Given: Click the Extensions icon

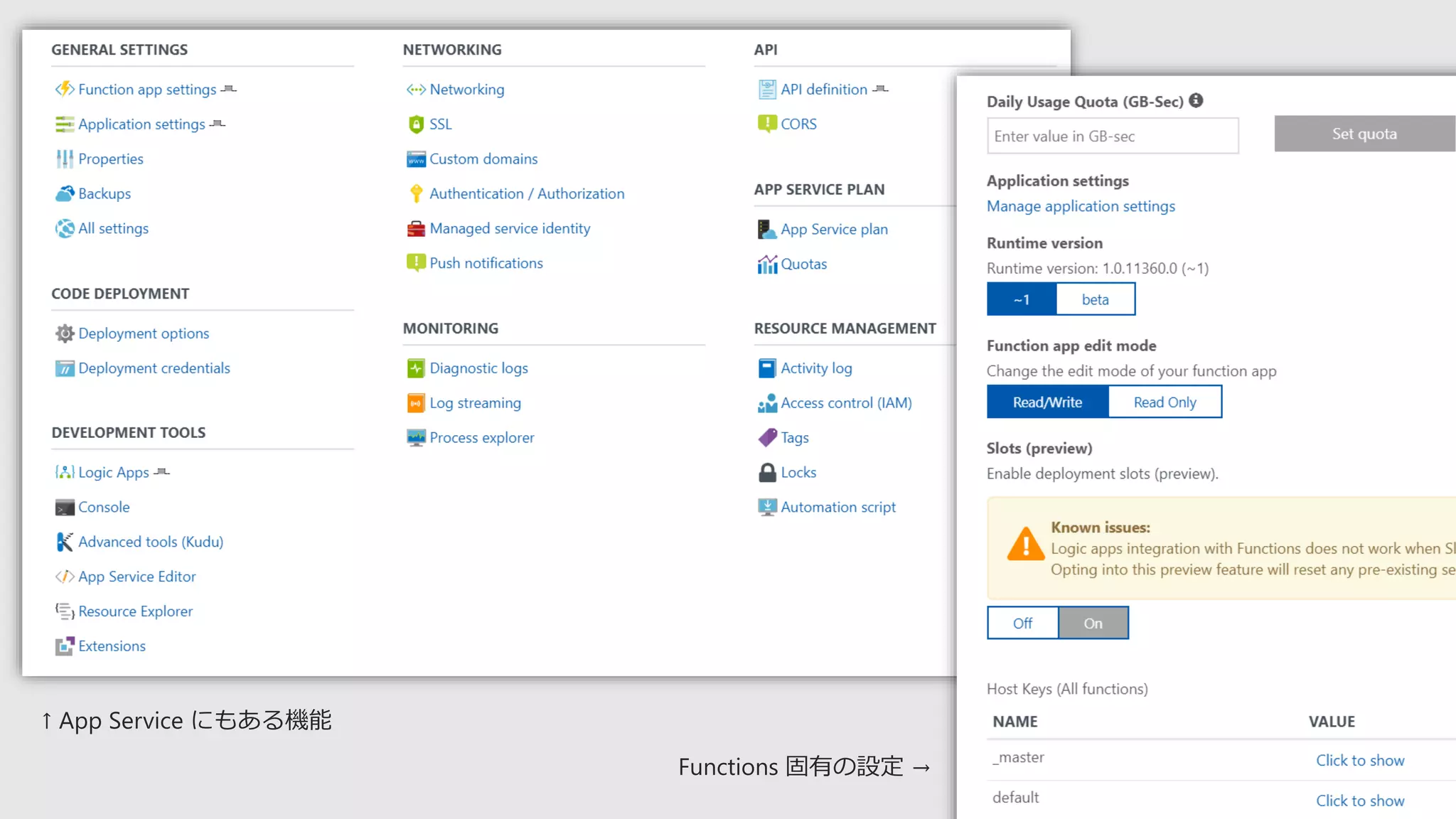Looking at the screenshot, I should coord(65,646).
